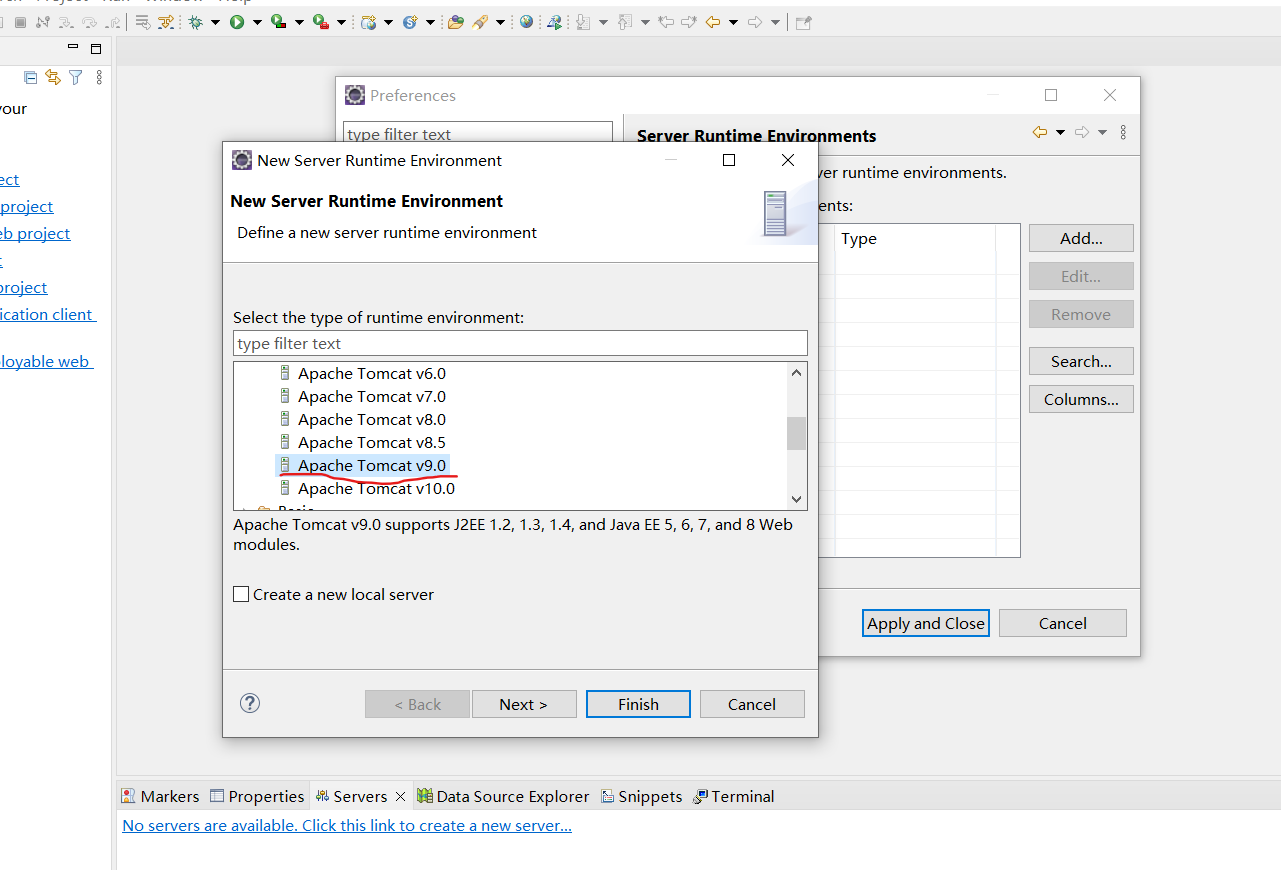Image resolution: width=1281 pixels, height=870 pixels.
Task: Click the runtime list scrollbar thumb
Action: coord(796,433)
